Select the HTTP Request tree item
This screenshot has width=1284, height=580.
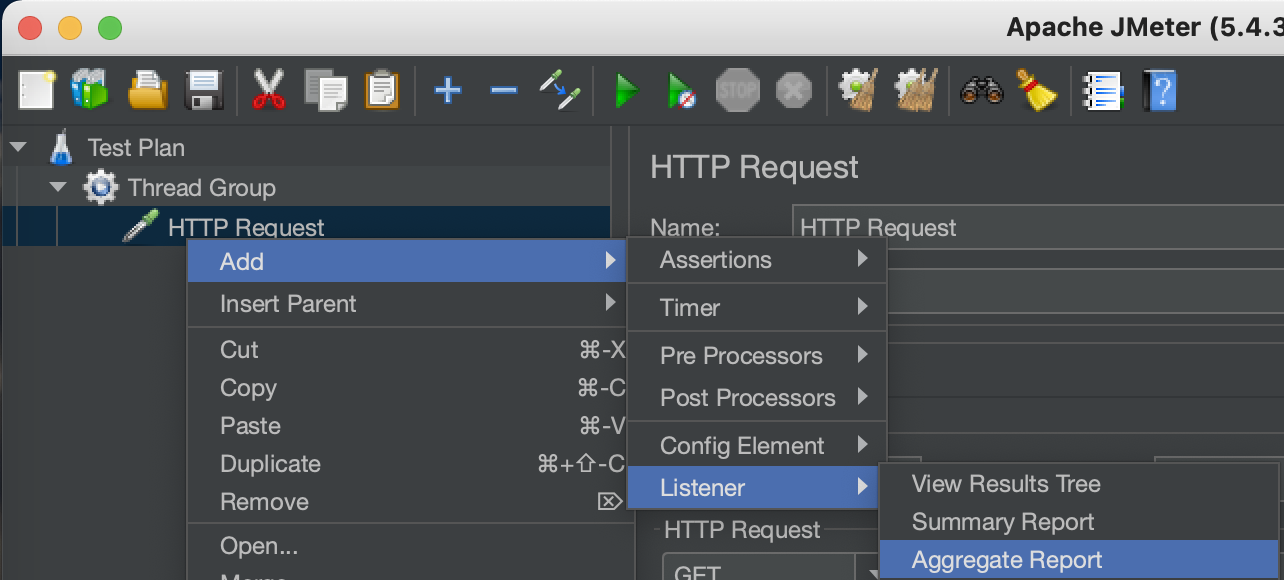point(246,228)
